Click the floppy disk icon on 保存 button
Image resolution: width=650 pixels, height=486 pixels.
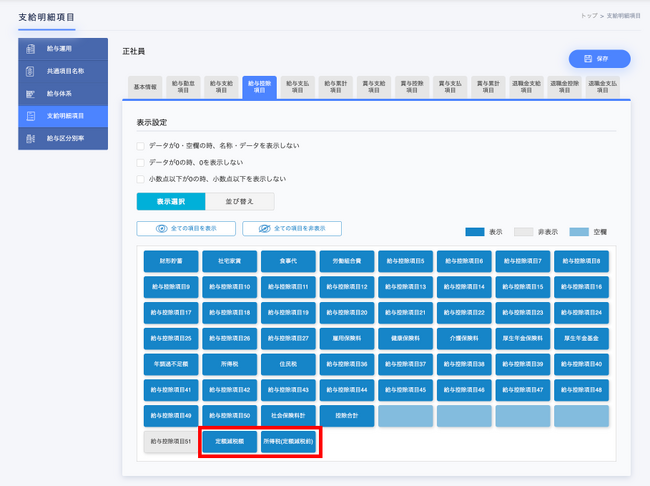588,59
